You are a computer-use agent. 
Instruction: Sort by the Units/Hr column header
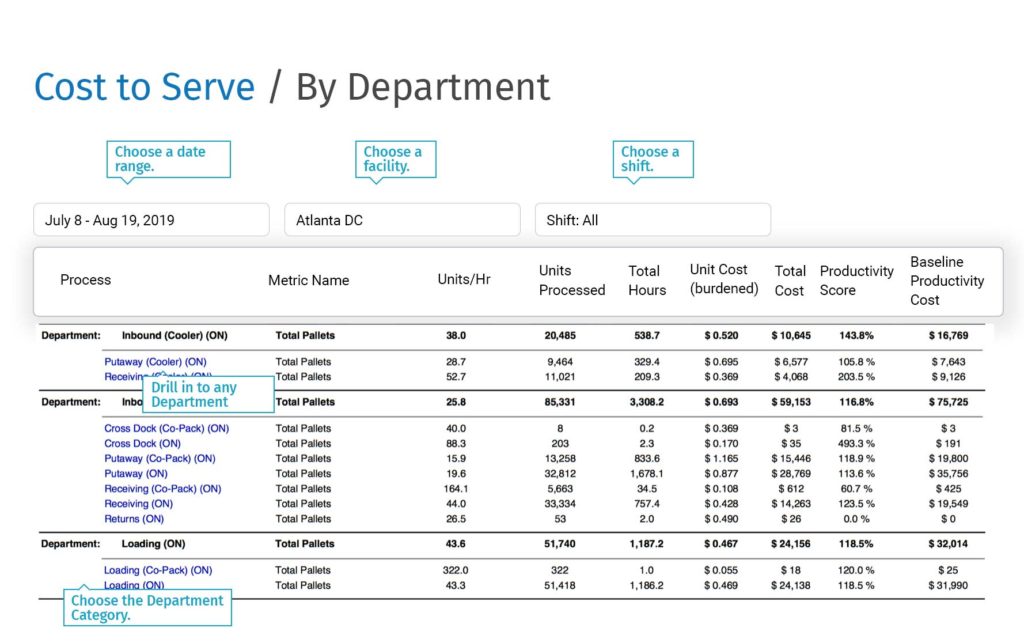(x=464, y=280)
